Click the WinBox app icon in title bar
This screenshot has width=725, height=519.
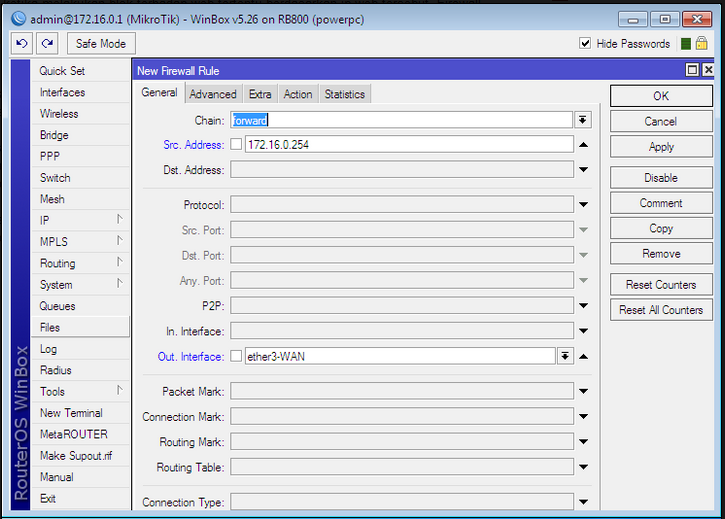click(x=18, y=19)
